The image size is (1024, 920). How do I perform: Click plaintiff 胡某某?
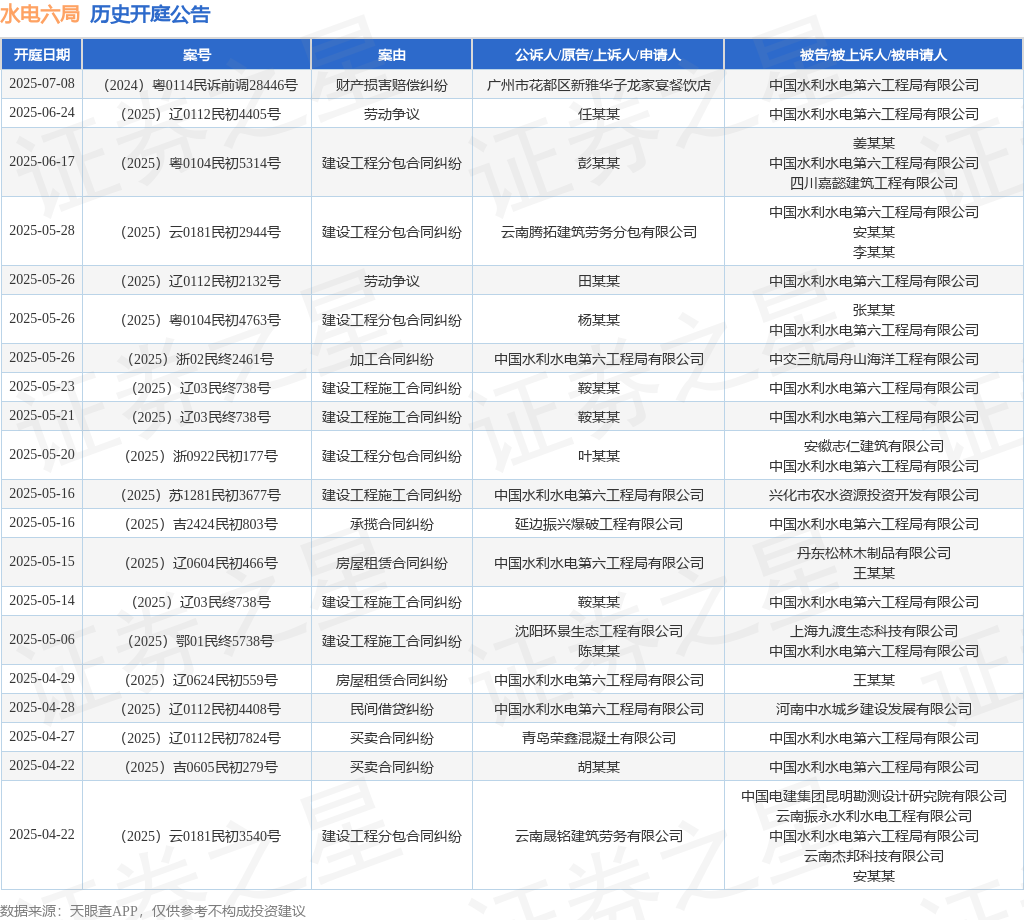click(x=598, y=767)
